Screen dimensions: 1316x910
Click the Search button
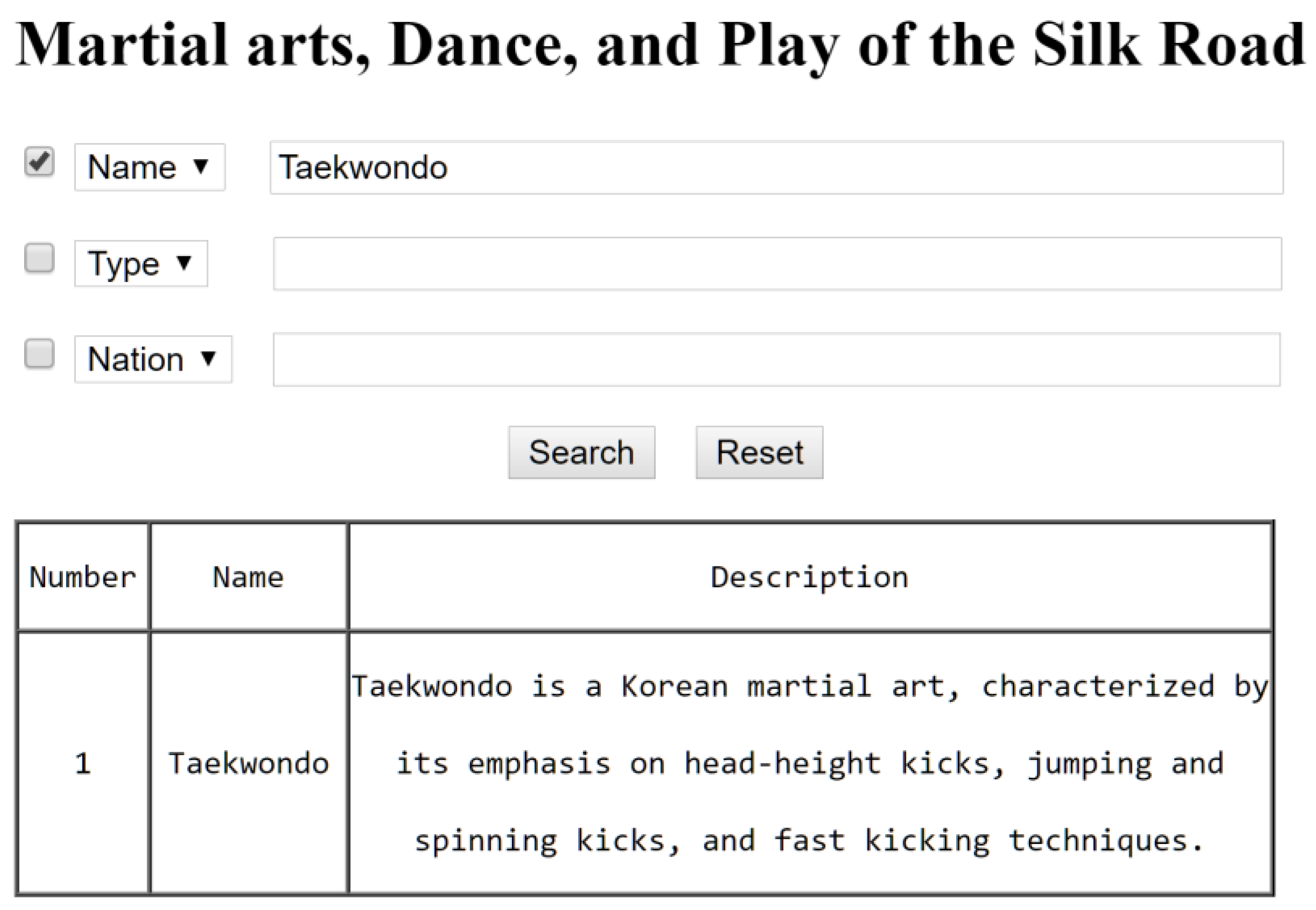coord(581,452)
